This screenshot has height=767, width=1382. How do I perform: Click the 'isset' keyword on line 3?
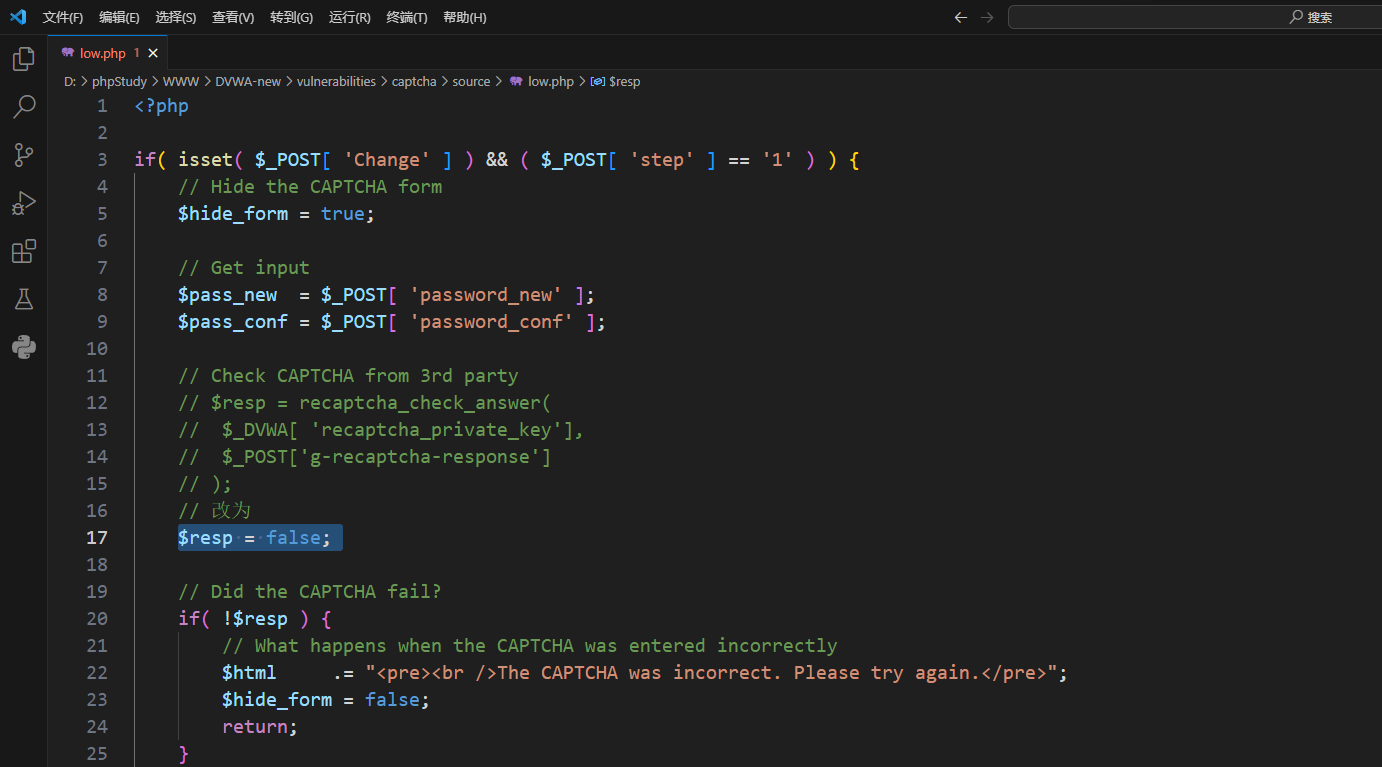tap(205, 160)
